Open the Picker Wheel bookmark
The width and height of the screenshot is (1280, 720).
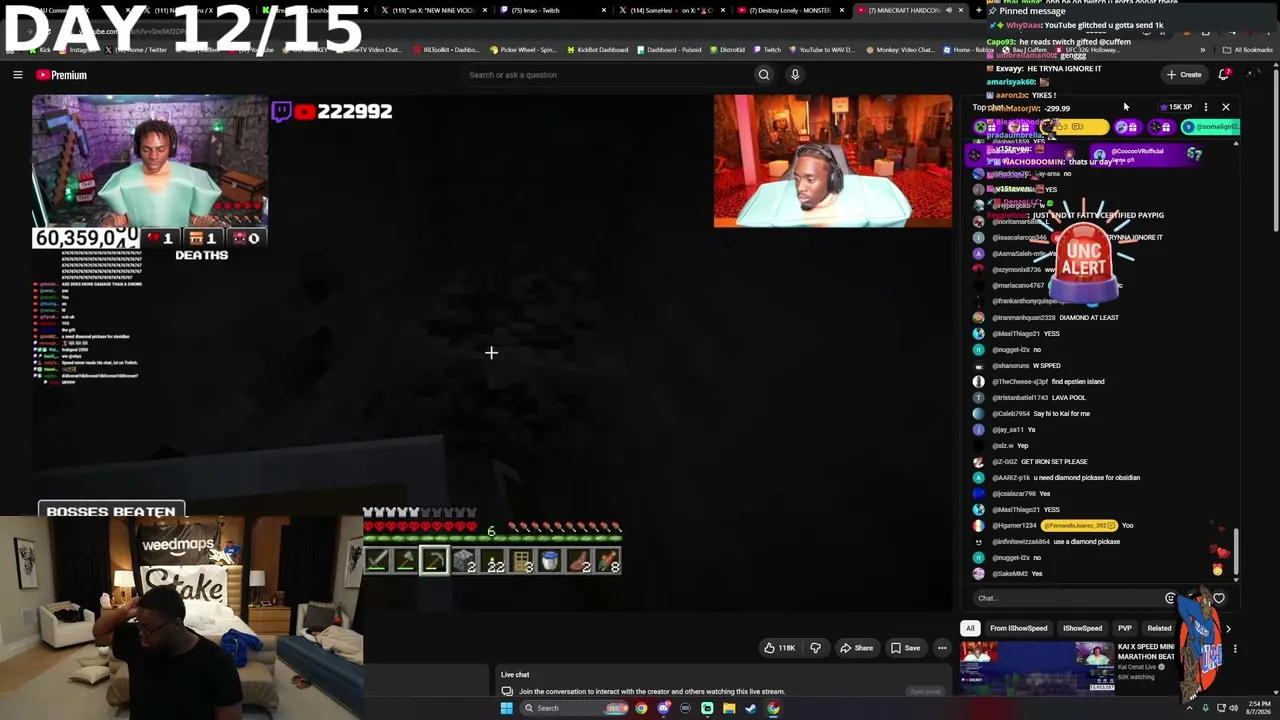tap(523, 50)
